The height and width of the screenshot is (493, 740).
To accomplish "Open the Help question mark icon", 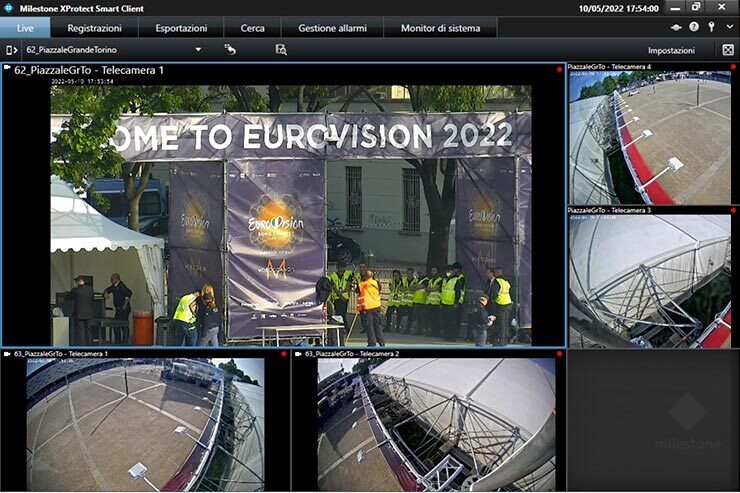I will point(694,27).
